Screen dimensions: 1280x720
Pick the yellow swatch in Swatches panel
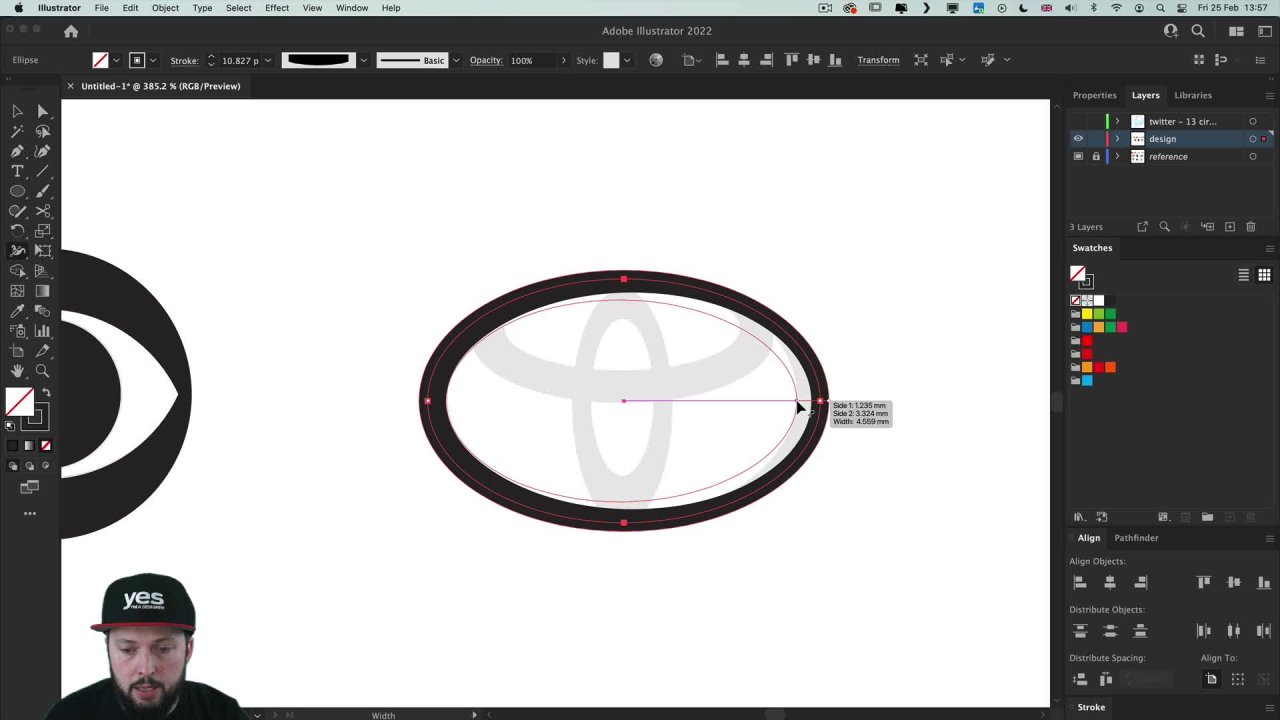pos(1087,314)
